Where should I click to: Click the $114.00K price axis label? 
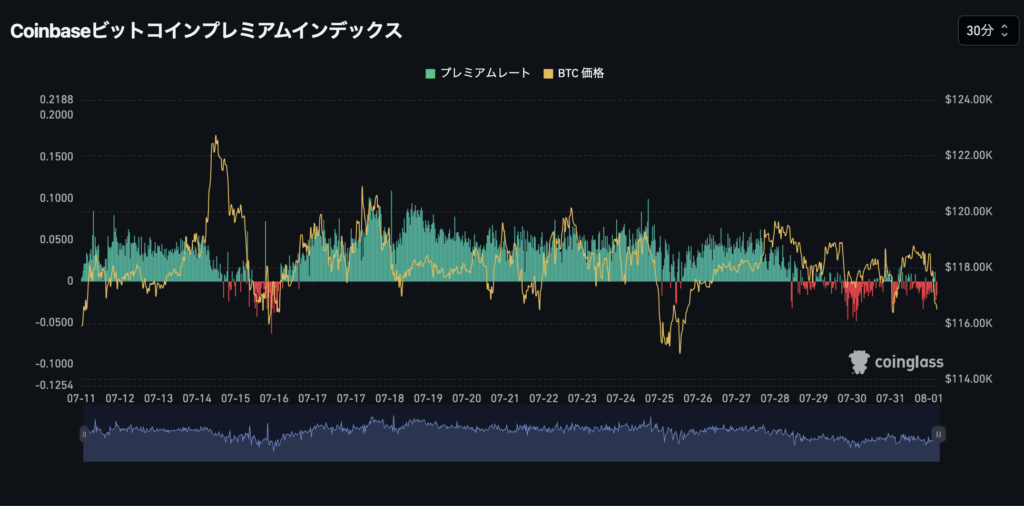click(968, 379)
